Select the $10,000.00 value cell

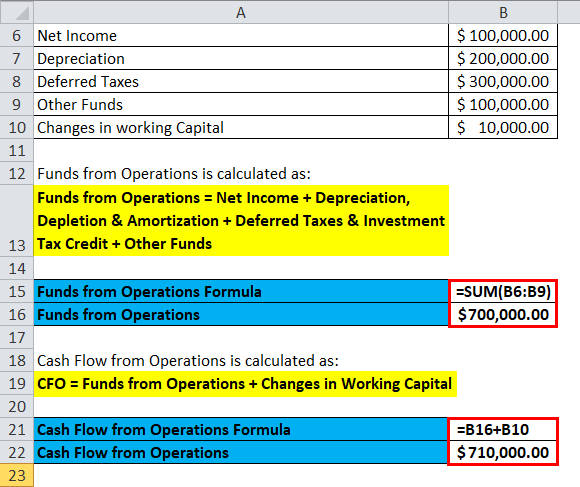503,128
